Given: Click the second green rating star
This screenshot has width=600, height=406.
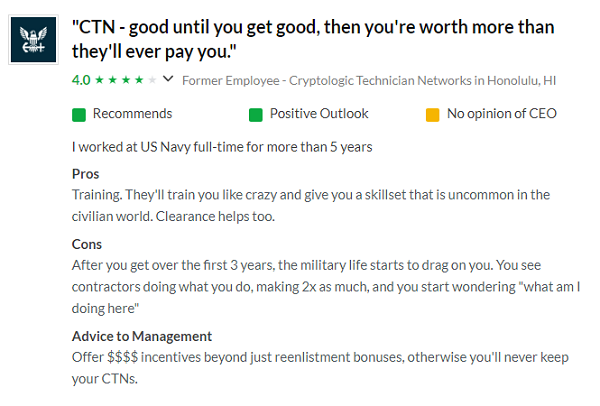Looking at the screenshot, I should click(x=111, y=78).
